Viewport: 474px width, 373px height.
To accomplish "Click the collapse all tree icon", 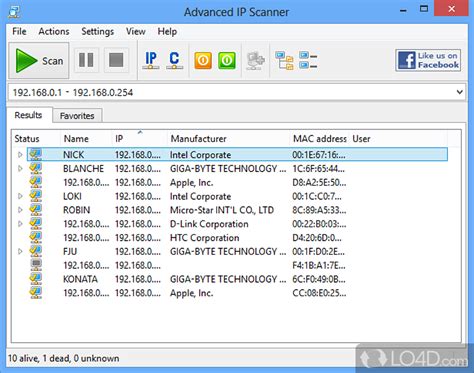I will [x=308, y=60].
